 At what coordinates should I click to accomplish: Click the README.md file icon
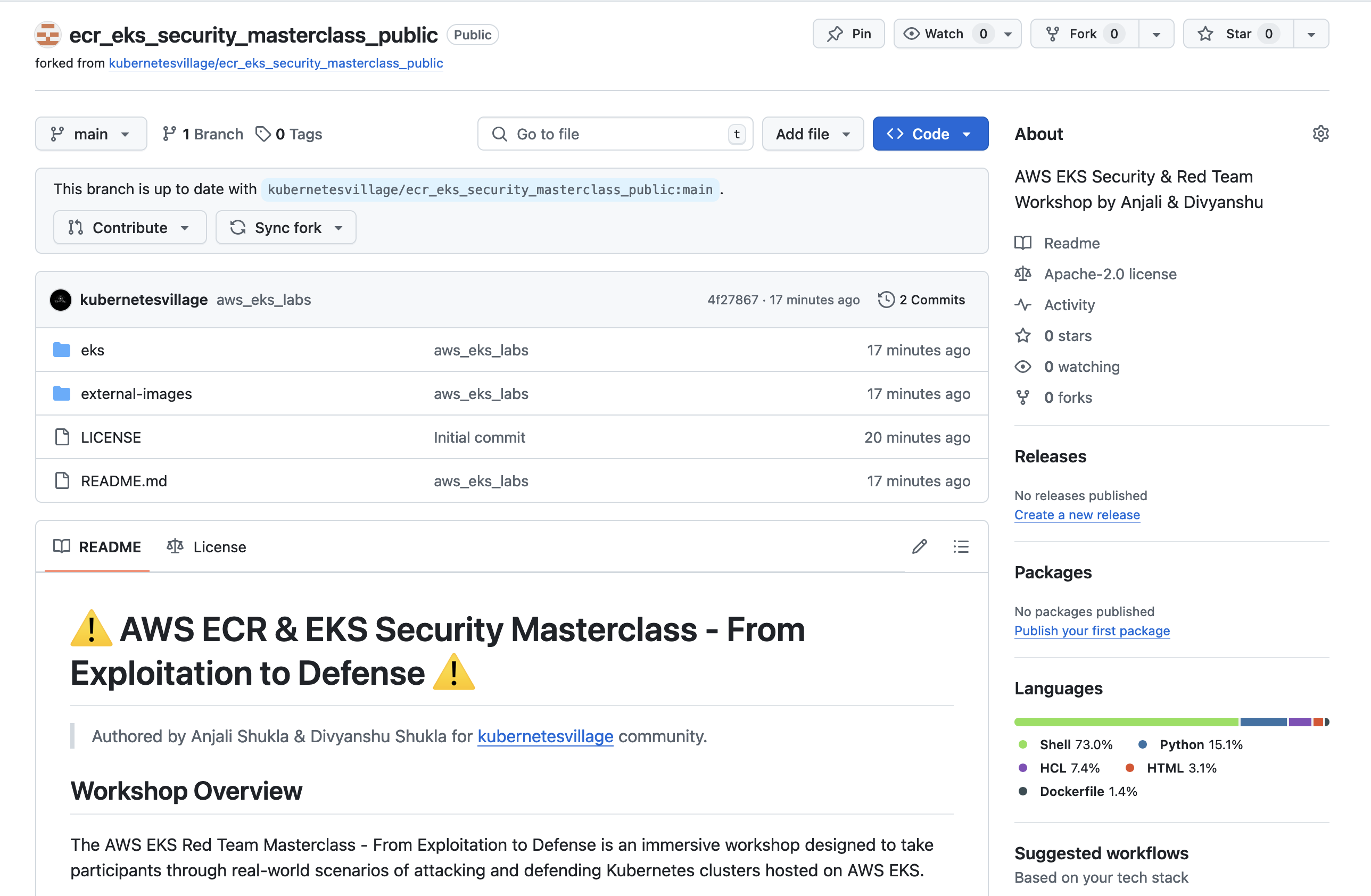pyautogui.click(x=62, y=481)
